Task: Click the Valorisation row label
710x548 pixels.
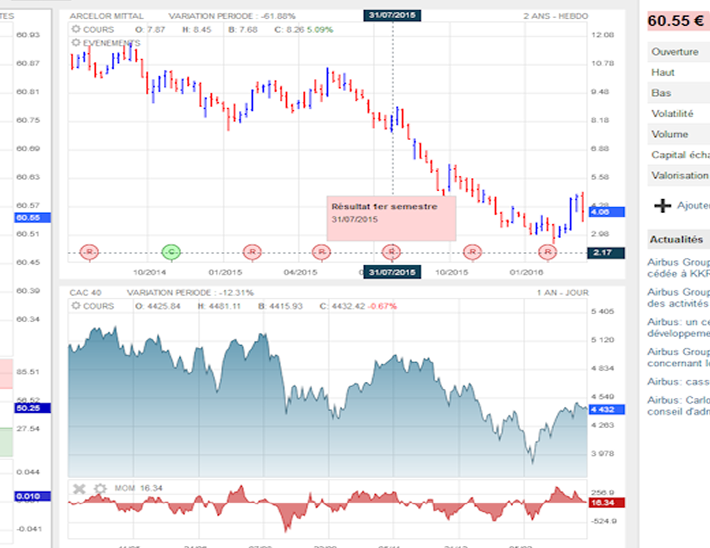Action: point(680,175)
